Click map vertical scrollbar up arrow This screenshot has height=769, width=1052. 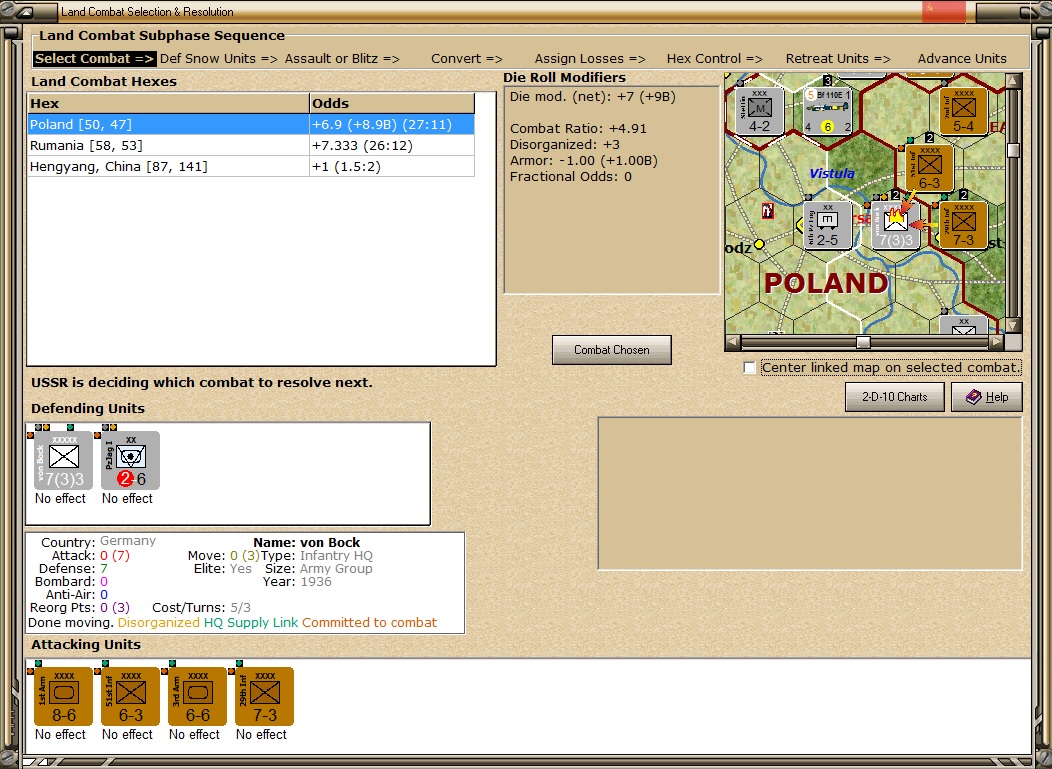1013,81
